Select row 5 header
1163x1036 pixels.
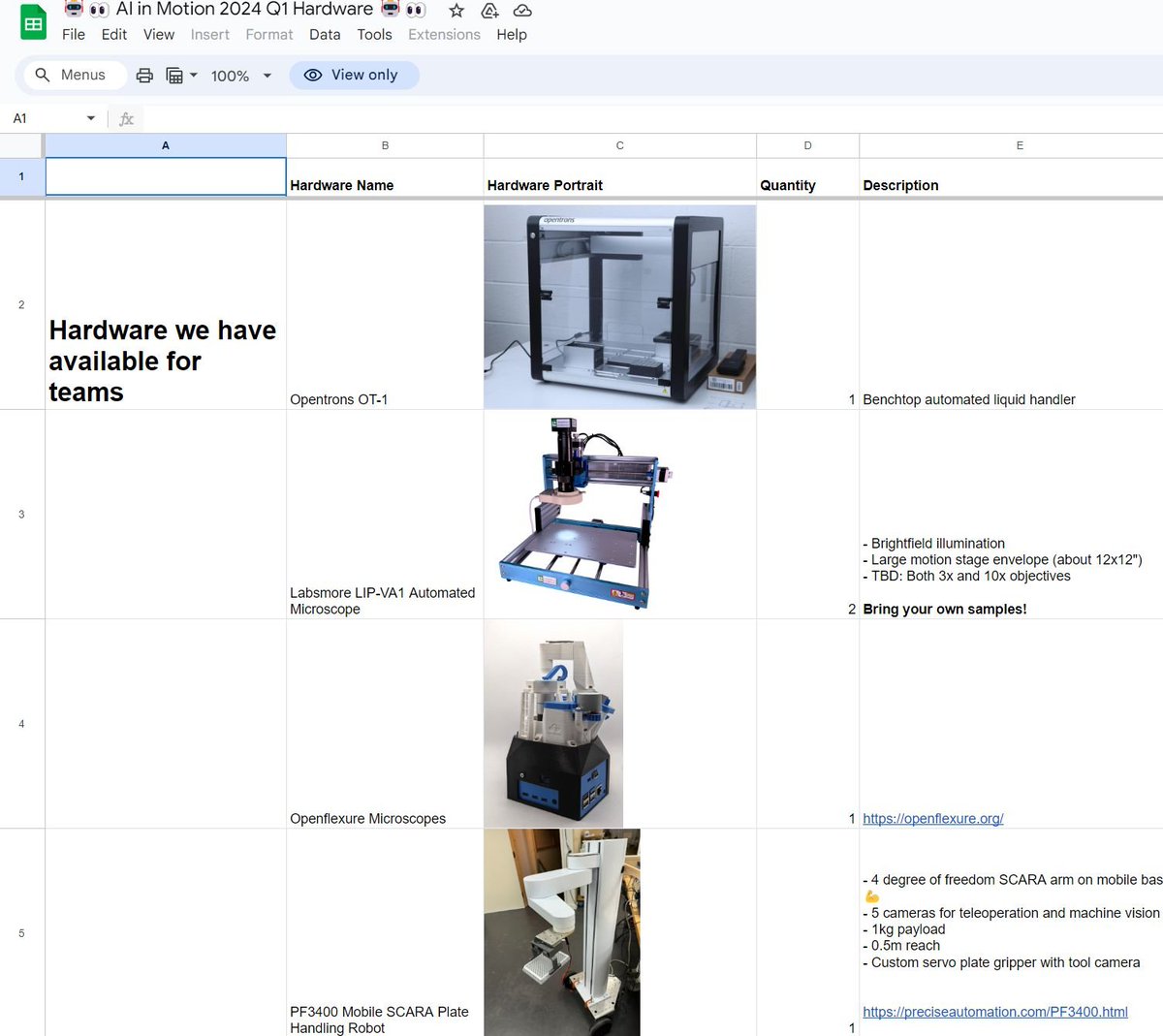click(21, 932)
